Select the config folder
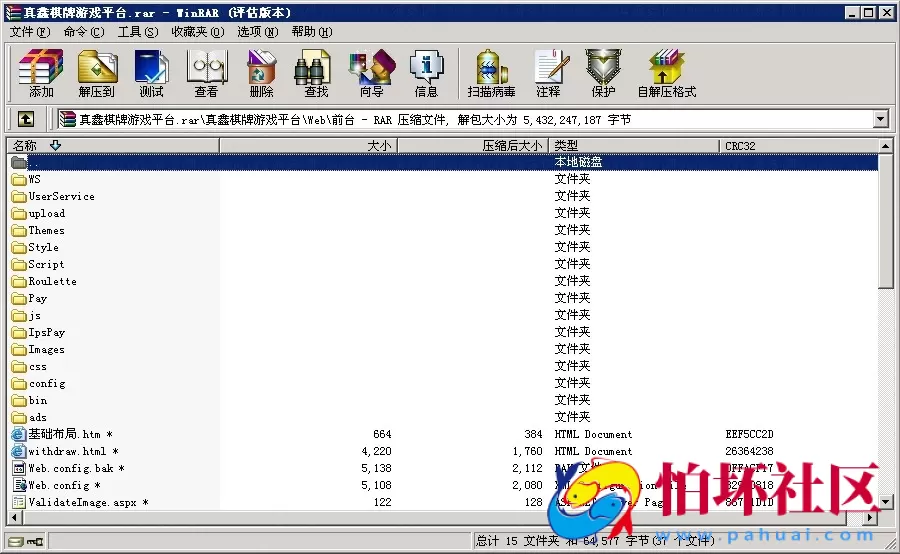 pyautogui.click(x=38, y=383)
